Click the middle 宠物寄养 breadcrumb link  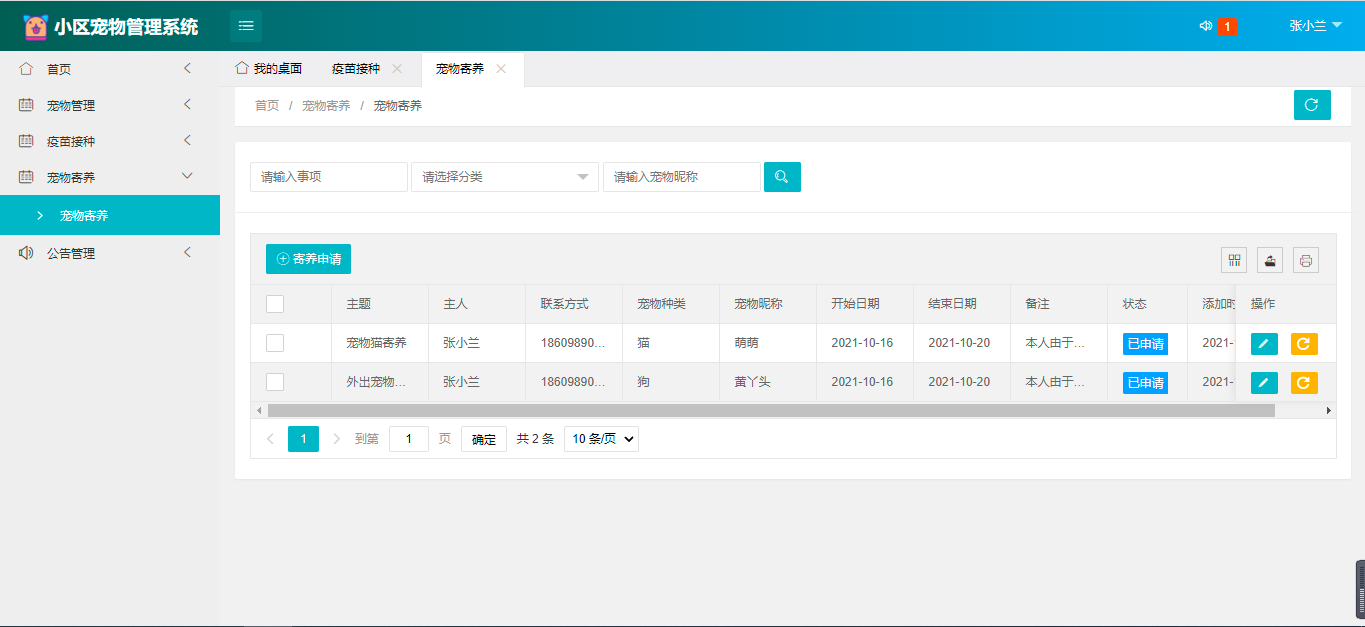[326, 105]
